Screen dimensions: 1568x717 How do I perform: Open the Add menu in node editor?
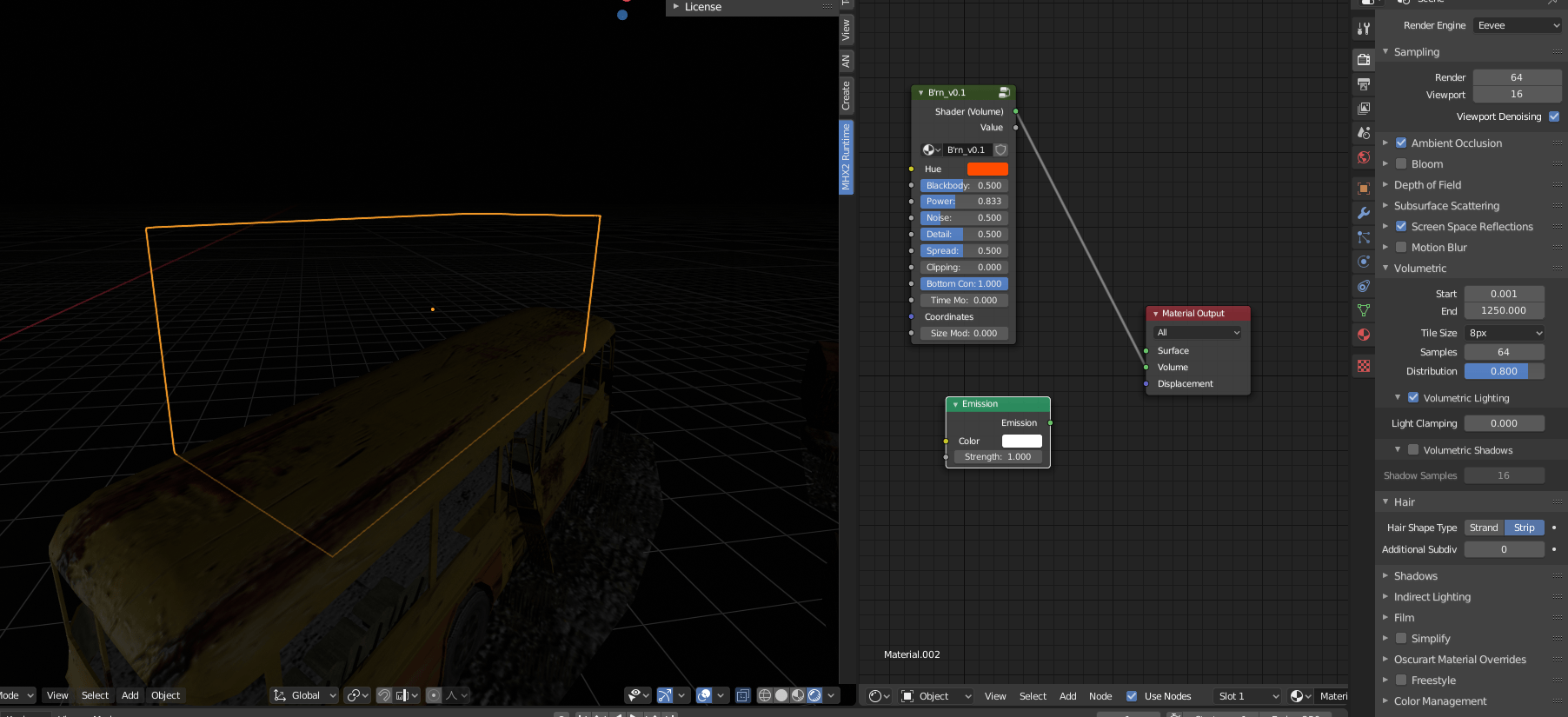pos(1067,696)
